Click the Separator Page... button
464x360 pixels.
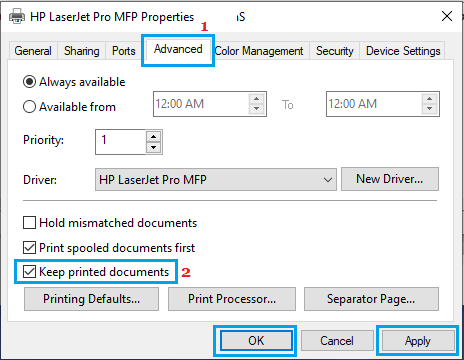pos(371,299)
